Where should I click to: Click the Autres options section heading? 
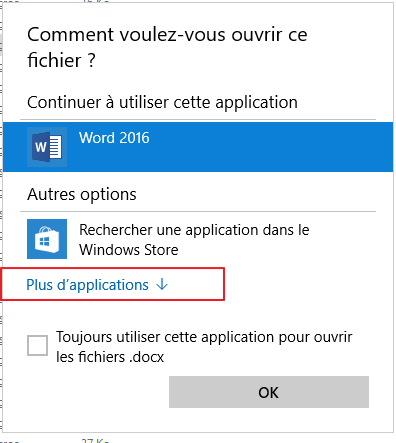pyautogui.click(x=82, y=194)
